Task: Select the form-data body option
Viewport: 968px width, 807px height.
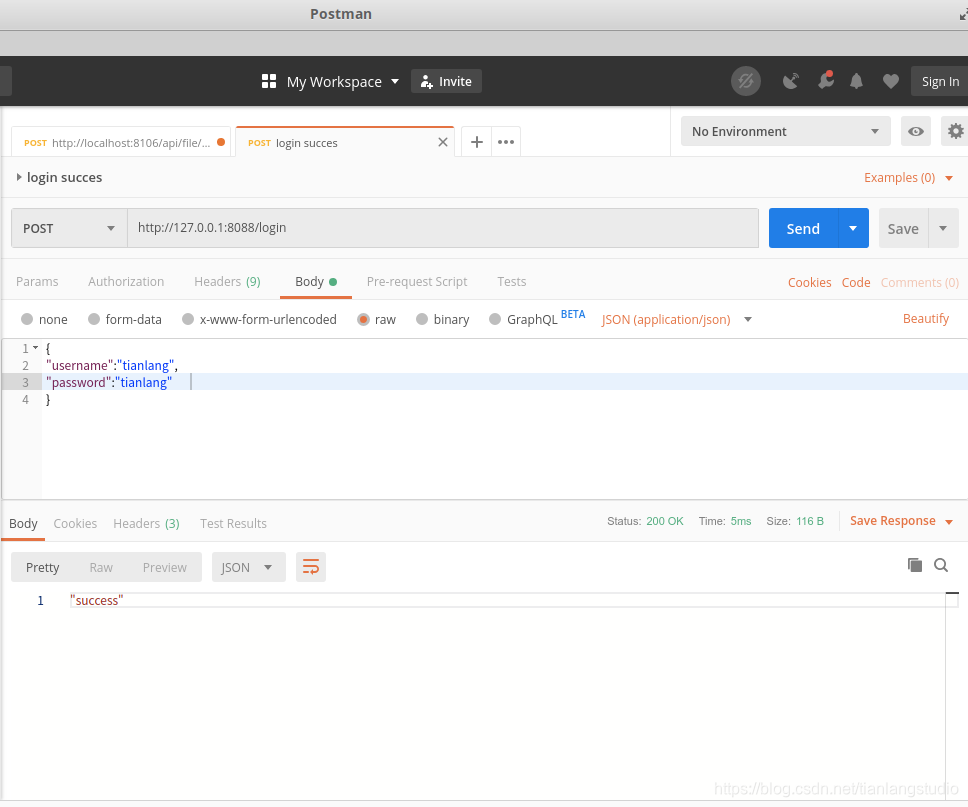Action: 125,319
